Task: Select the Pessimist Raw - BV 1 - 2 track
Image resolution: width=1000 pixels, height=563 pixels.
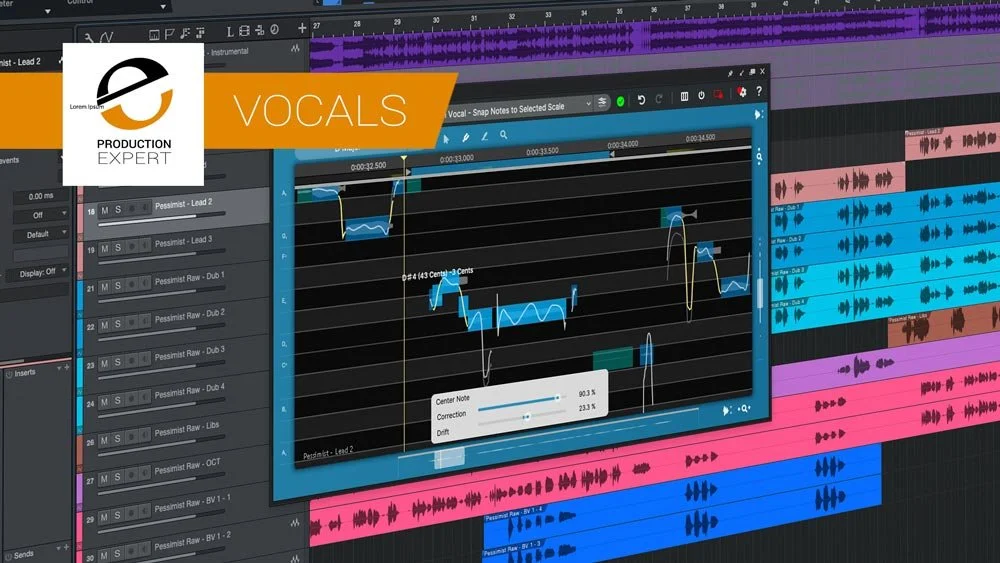Action: 193,542
